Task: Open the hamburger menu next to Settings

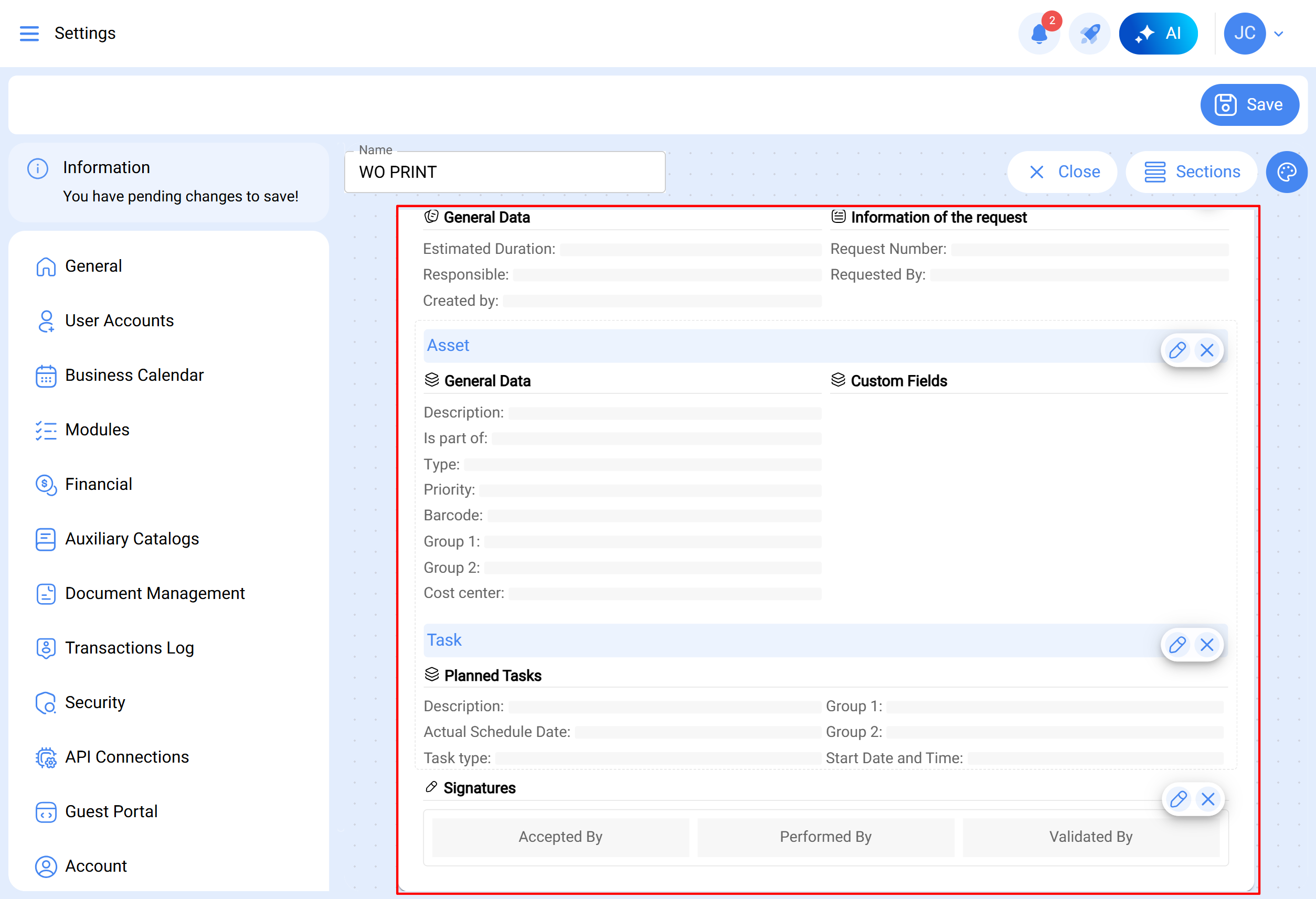Action: pyautogui.click(x=29, y=34)
